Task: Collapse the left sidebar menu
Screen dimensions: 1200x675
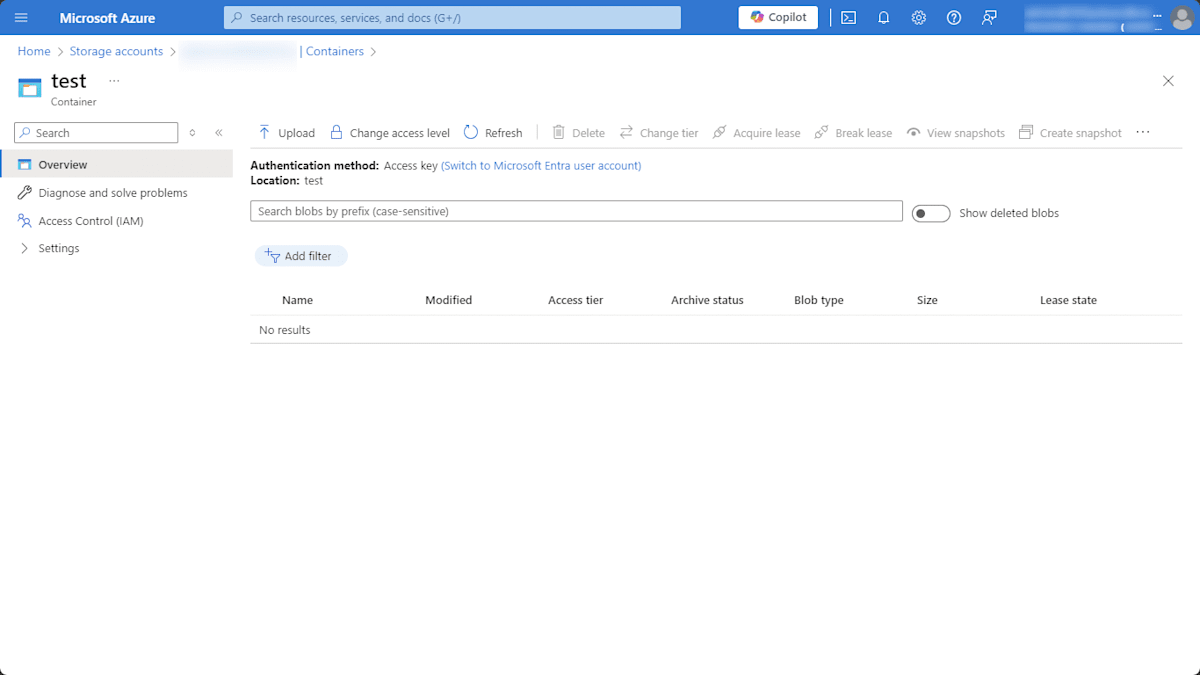Action: 219,133
